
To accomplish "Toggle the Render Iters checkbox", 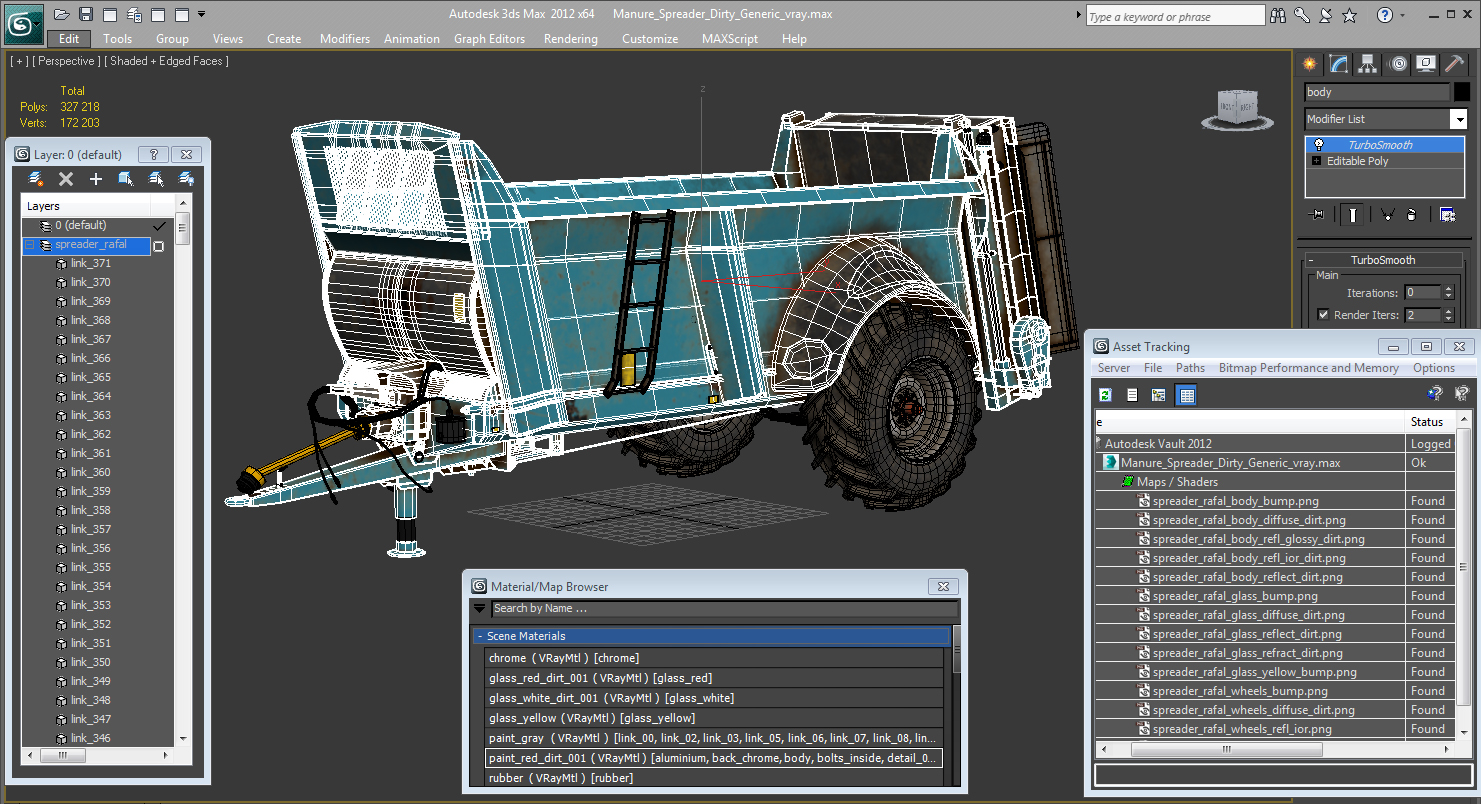I will (1324, 315).
